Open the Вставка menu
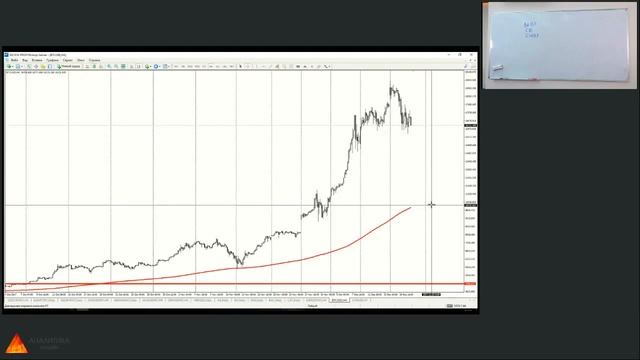640x360 pixels. pyautogui.click(x=37, y=60)
